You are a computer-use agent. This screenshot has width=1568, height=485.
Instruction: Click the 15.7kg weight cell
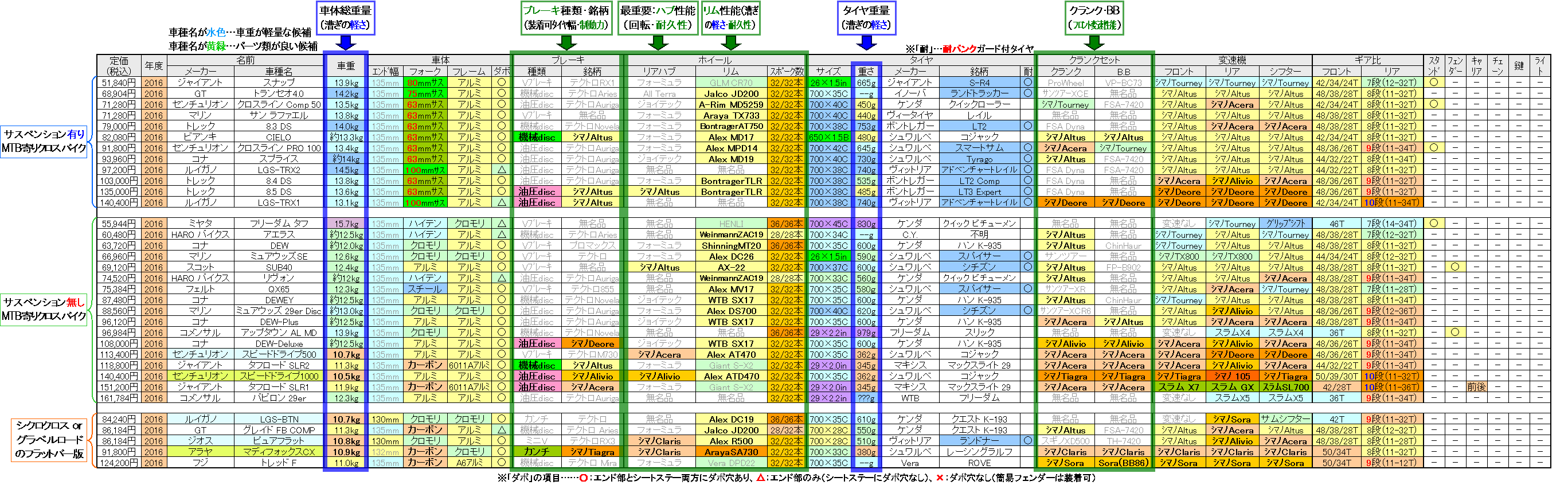pyautogui.click(x=346, y=224)
